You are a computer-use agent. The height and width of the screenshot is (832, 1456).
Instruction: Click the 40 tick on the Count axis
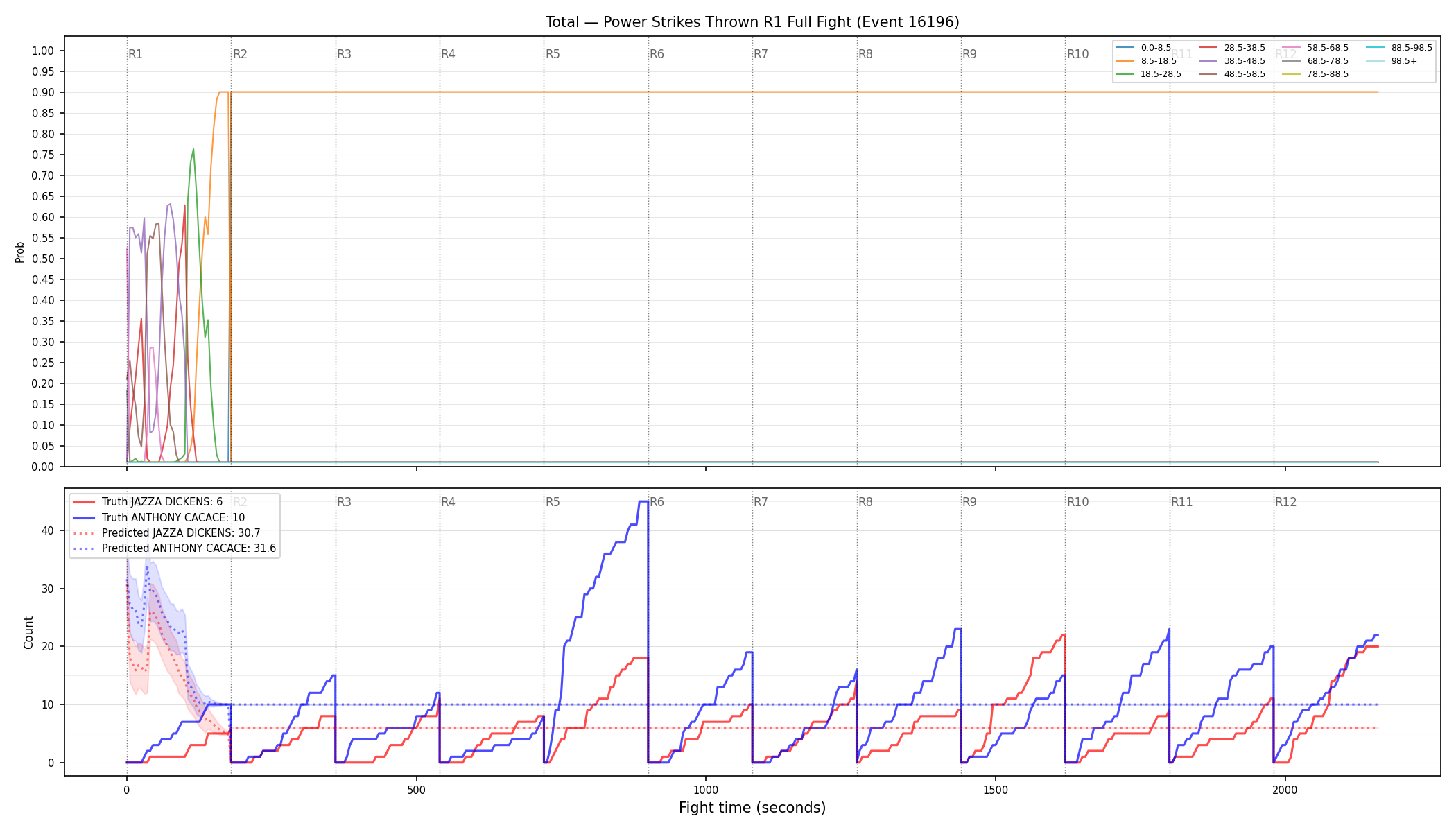(x=48, y=531)
